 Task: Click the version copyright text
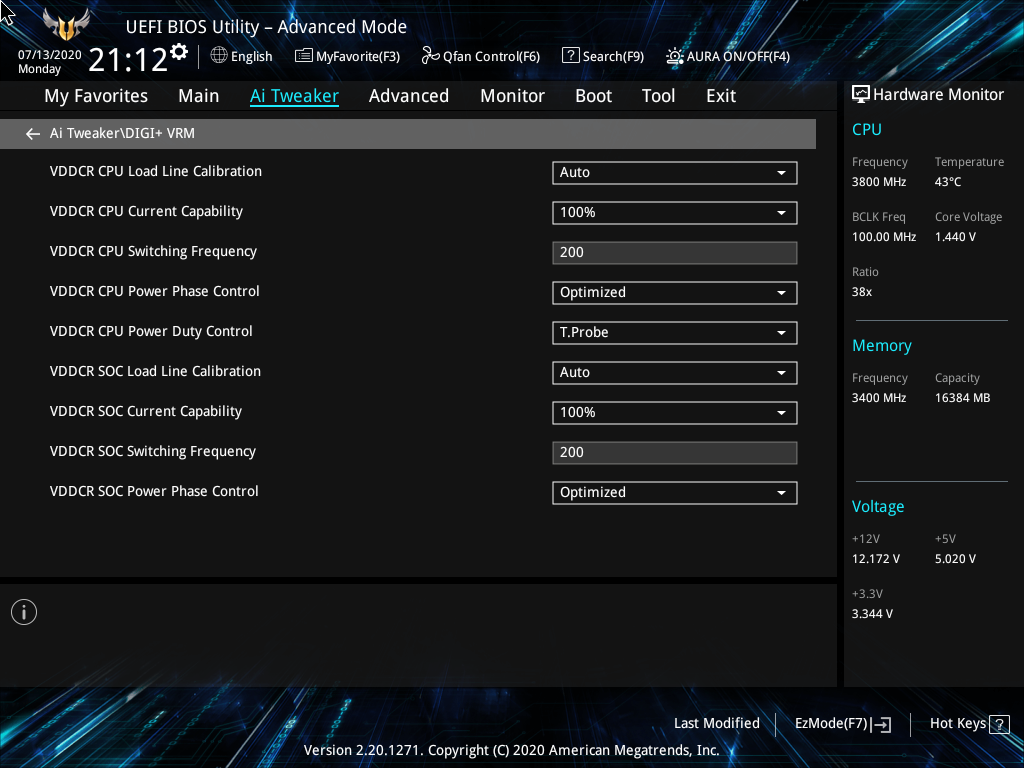511,750
